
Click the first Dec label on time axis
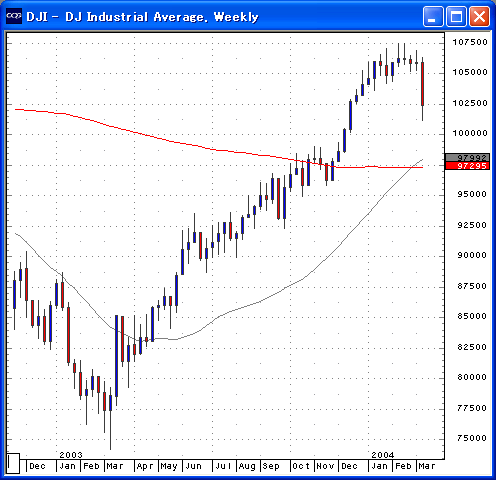click(x=37, y=466)
